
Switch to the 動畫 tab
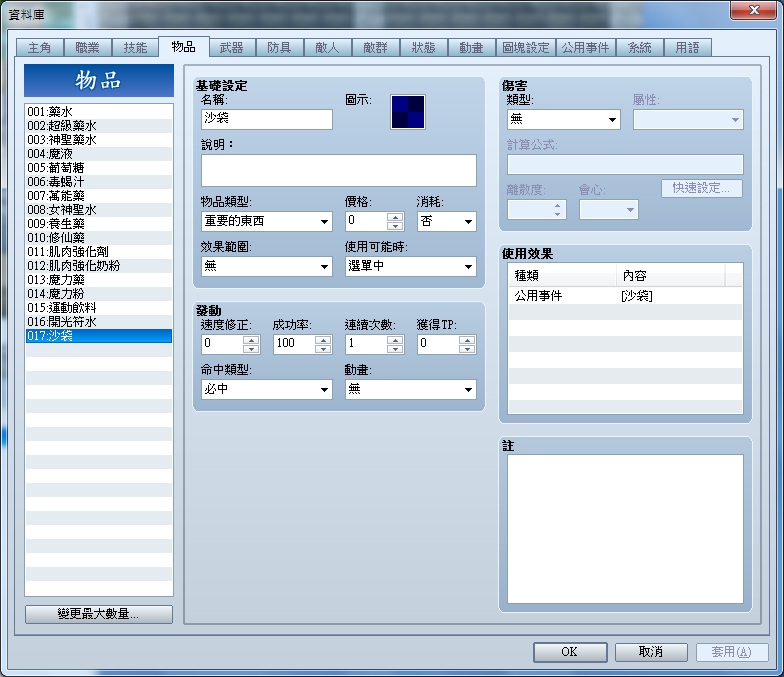pyautogui.click(x=472, y=48)
